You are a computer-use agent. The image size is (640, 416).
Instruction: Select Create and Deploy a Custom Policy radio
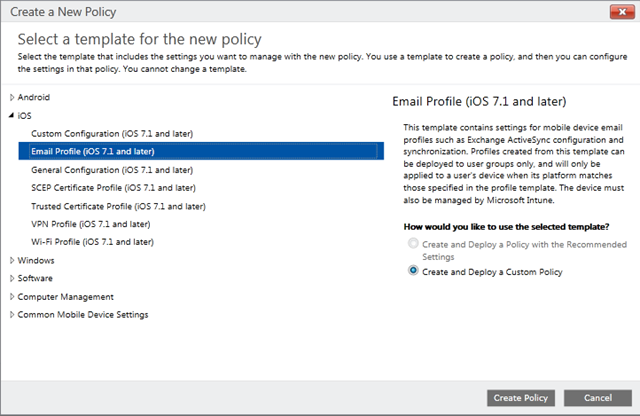pos(413,270)
